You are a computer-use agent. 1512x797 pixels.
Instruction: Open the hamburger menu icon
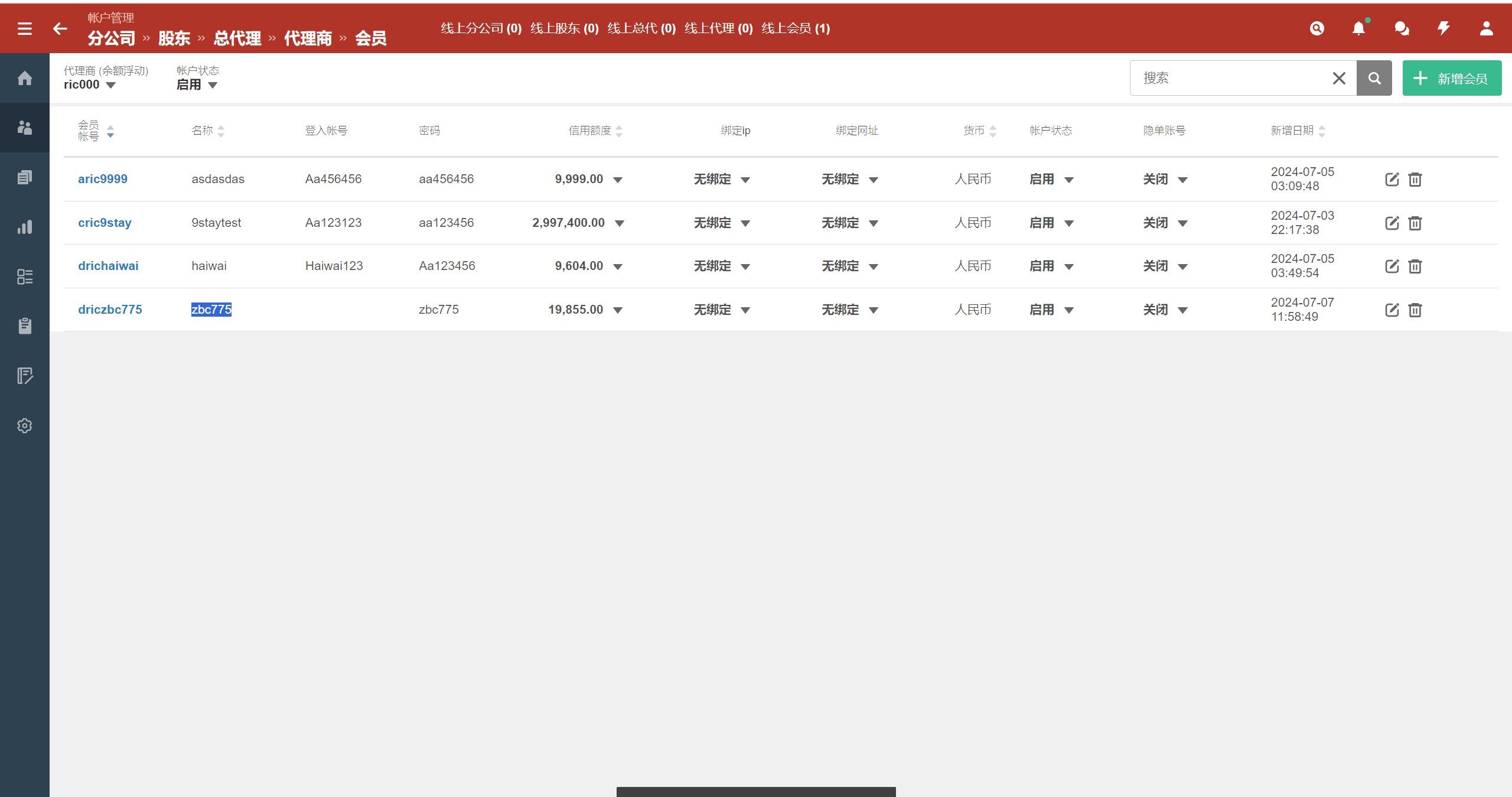[x=25, y=28]
